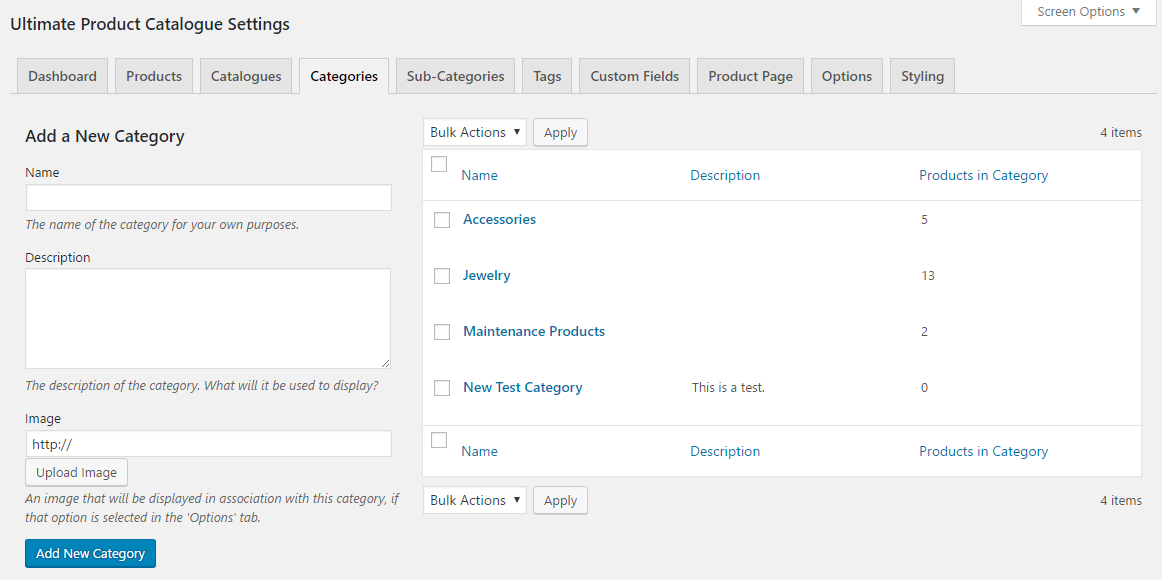Expand the top Bulk Actions dropdown
Image resolution: width=1162 pixels, height=580 pixels.
(475, 132)
